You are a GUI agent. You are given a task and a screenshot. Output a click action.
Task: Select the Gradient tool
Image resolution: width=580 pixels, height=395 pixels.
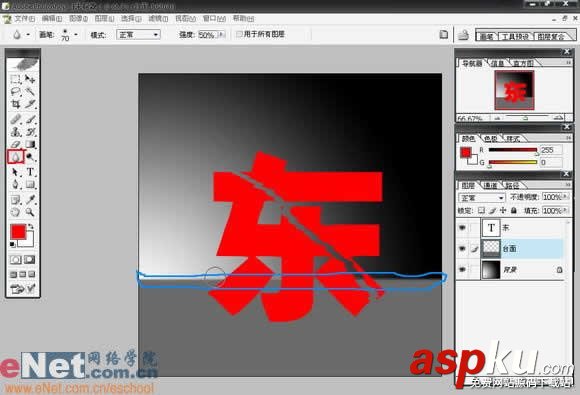tap(30, 144)
